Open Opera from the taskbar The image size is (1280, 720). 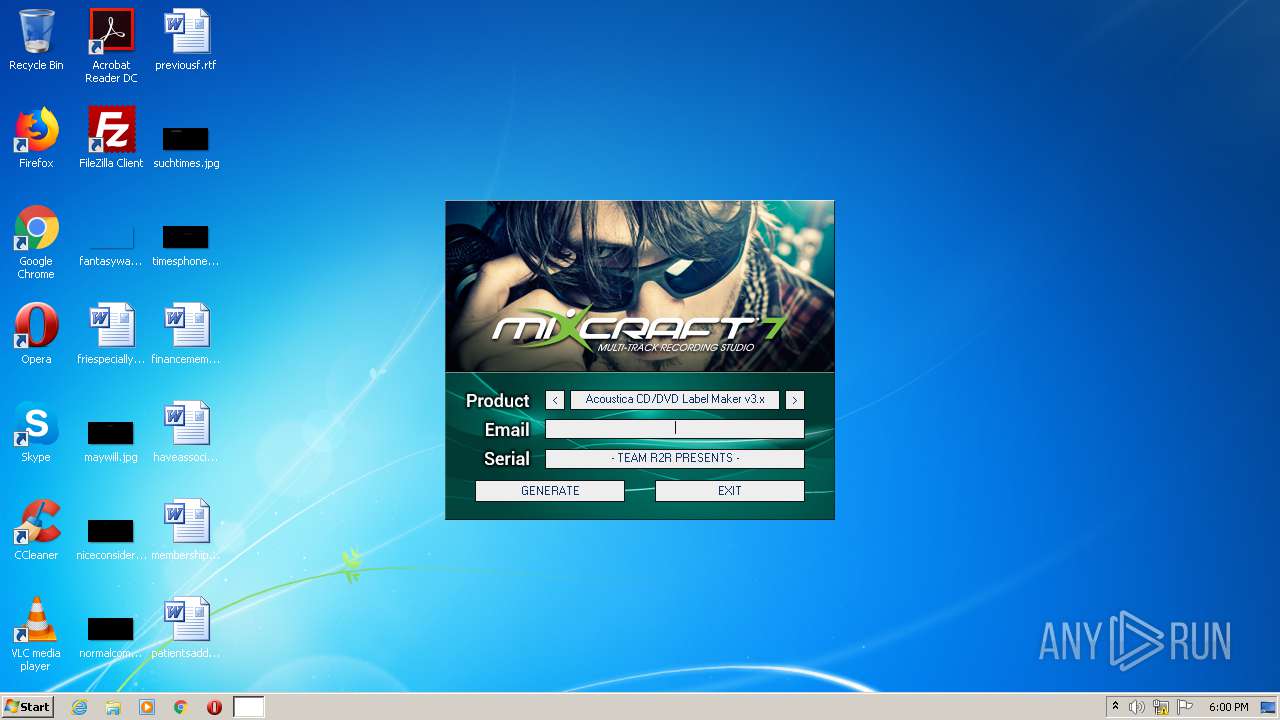[214, 707]
